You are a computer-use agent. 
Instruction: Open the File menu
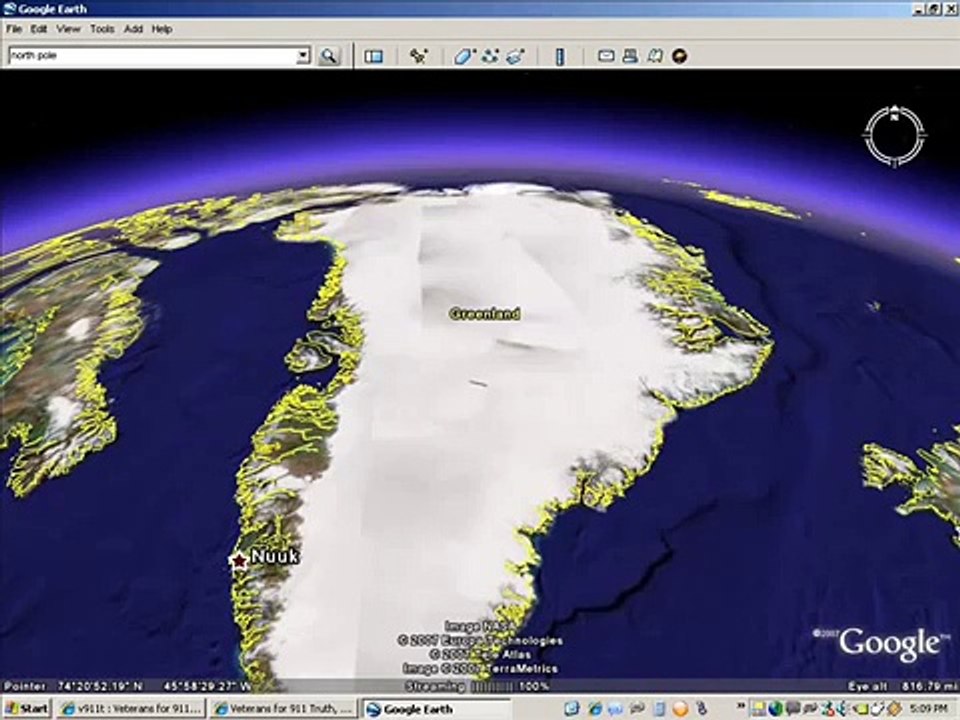(x=14, y=29)
